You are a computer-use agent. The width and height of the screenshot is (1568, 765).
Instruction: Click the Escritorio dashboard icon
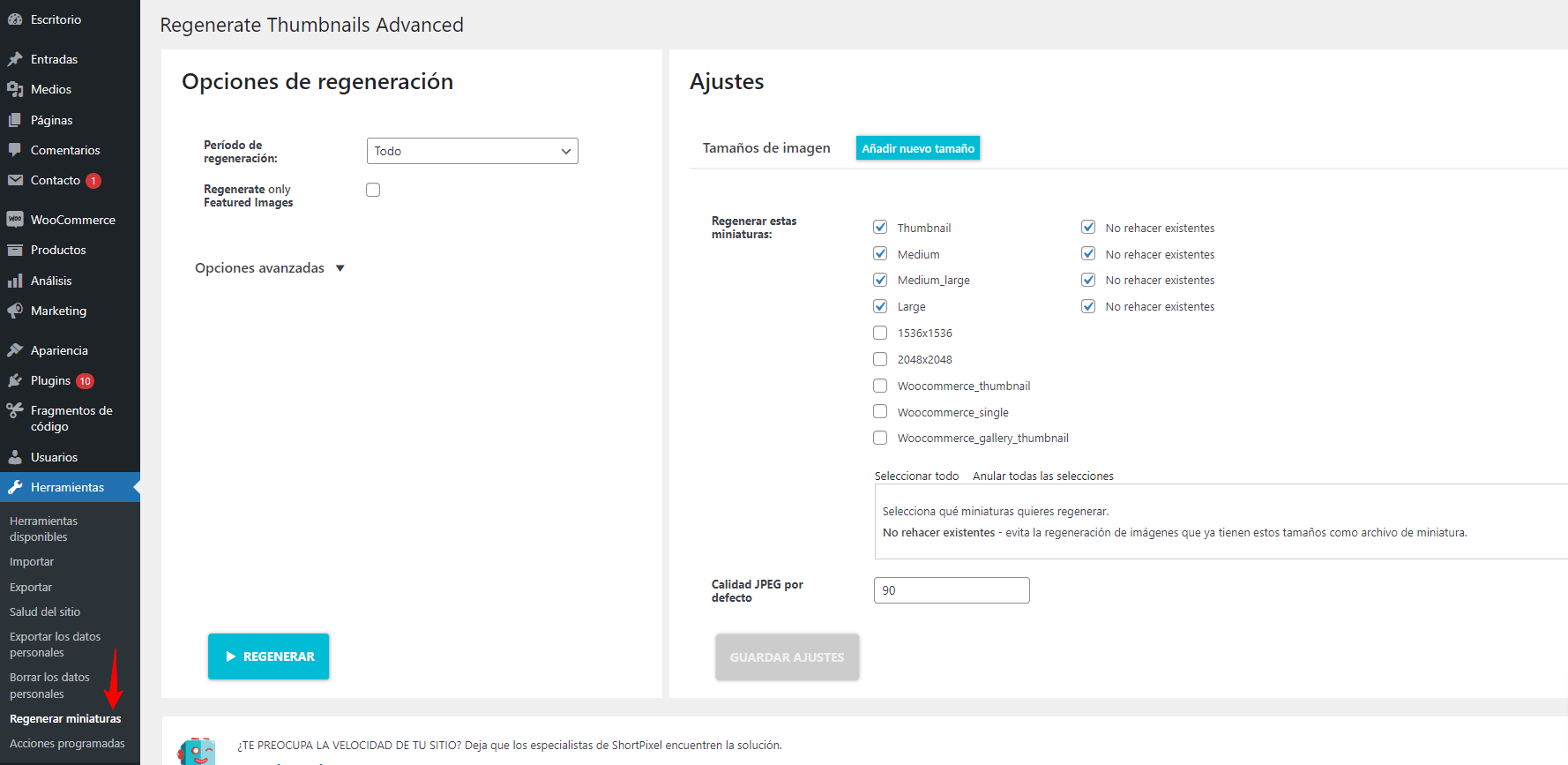coord(15,19)
